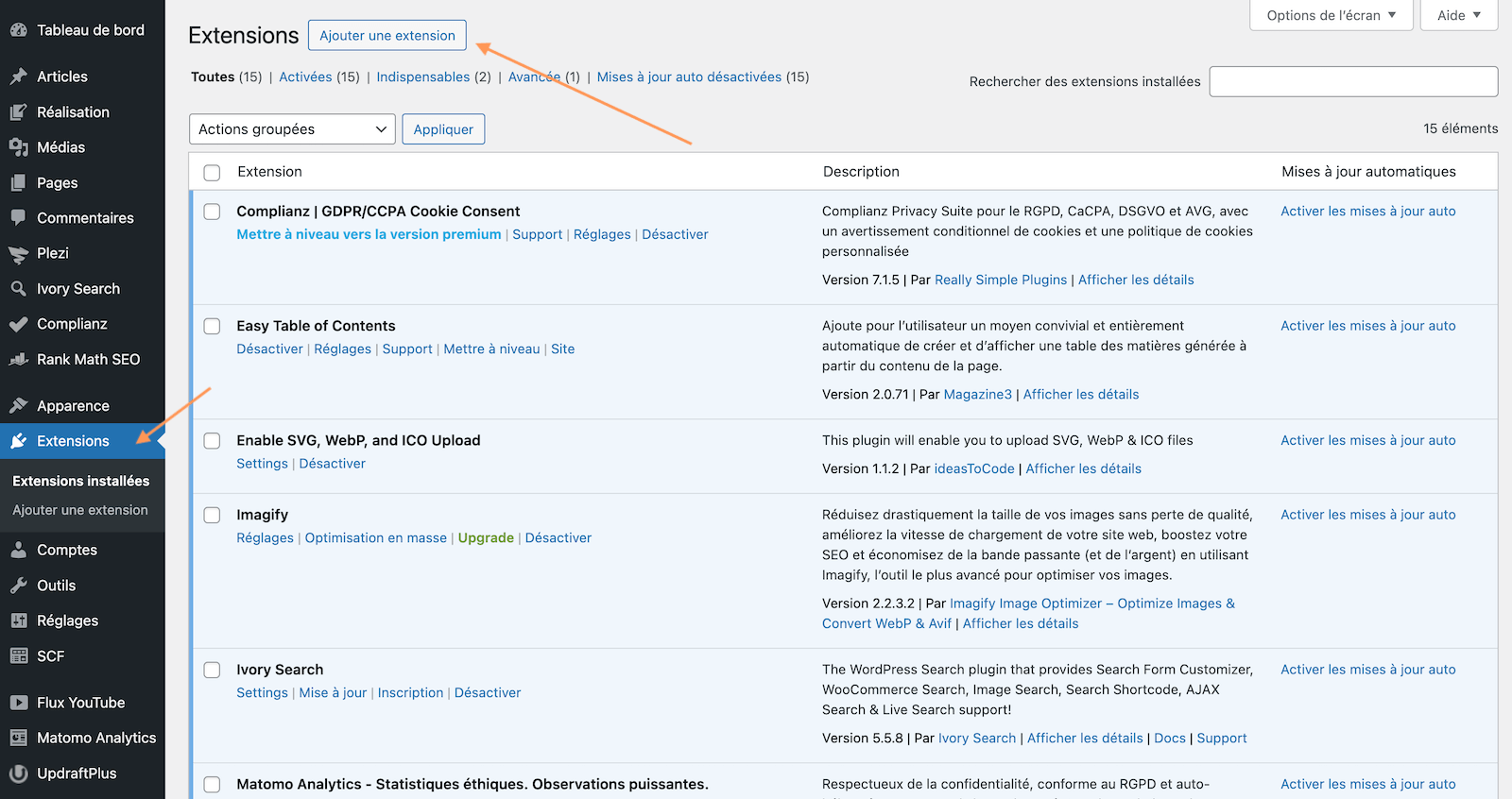This screenshot has width=1512, height=799.
Task: Click the Rank Math SEO icon
Action: coord(19,360)
